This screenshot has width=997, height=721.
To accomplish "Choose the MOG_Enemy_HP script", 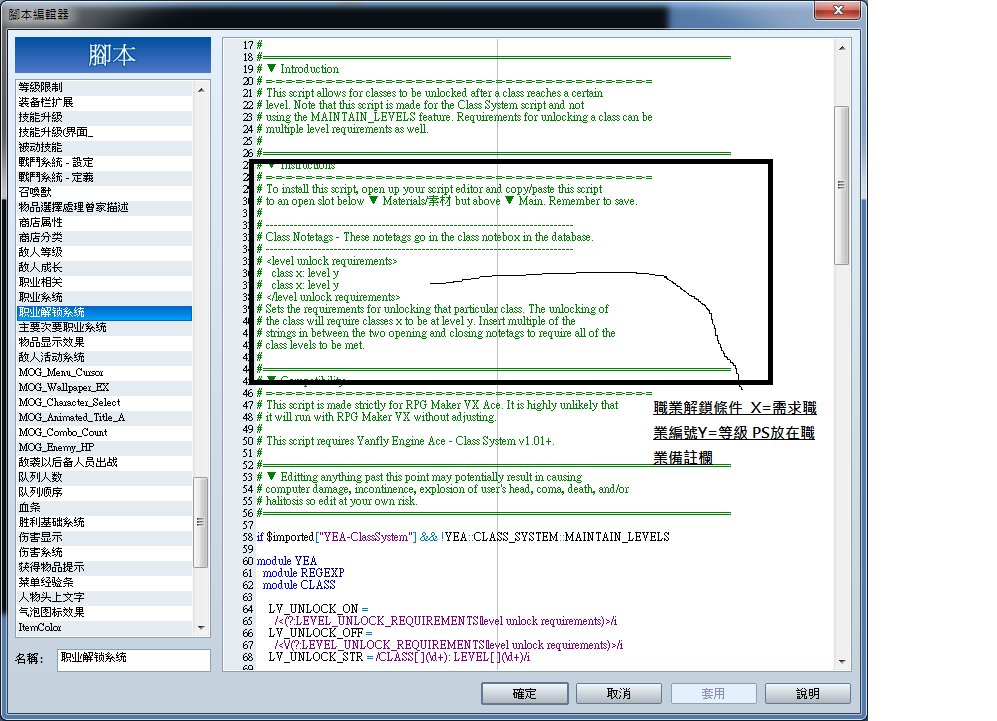I will (104, 448).
